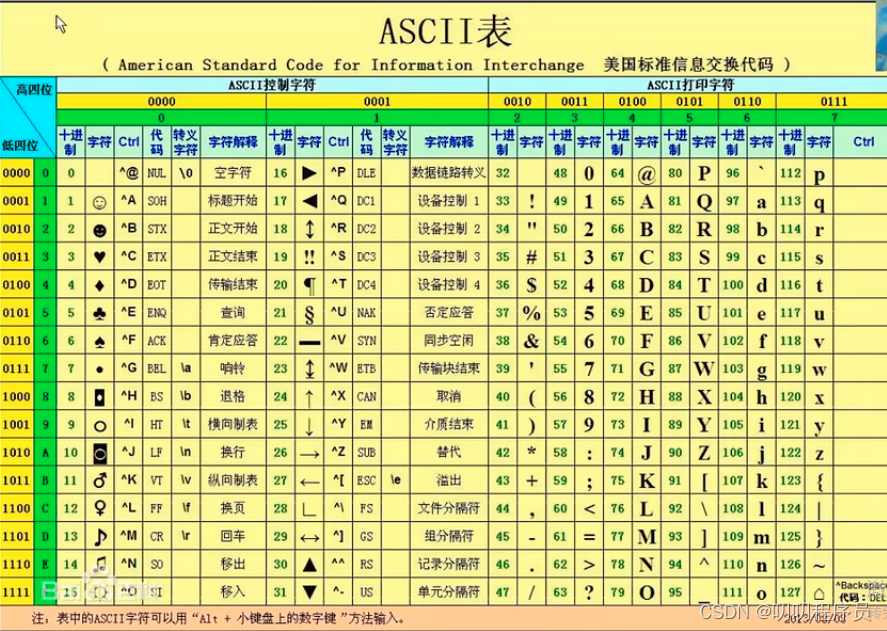
Task: Click the ? character beside 63
Action: tap(589, 592)
